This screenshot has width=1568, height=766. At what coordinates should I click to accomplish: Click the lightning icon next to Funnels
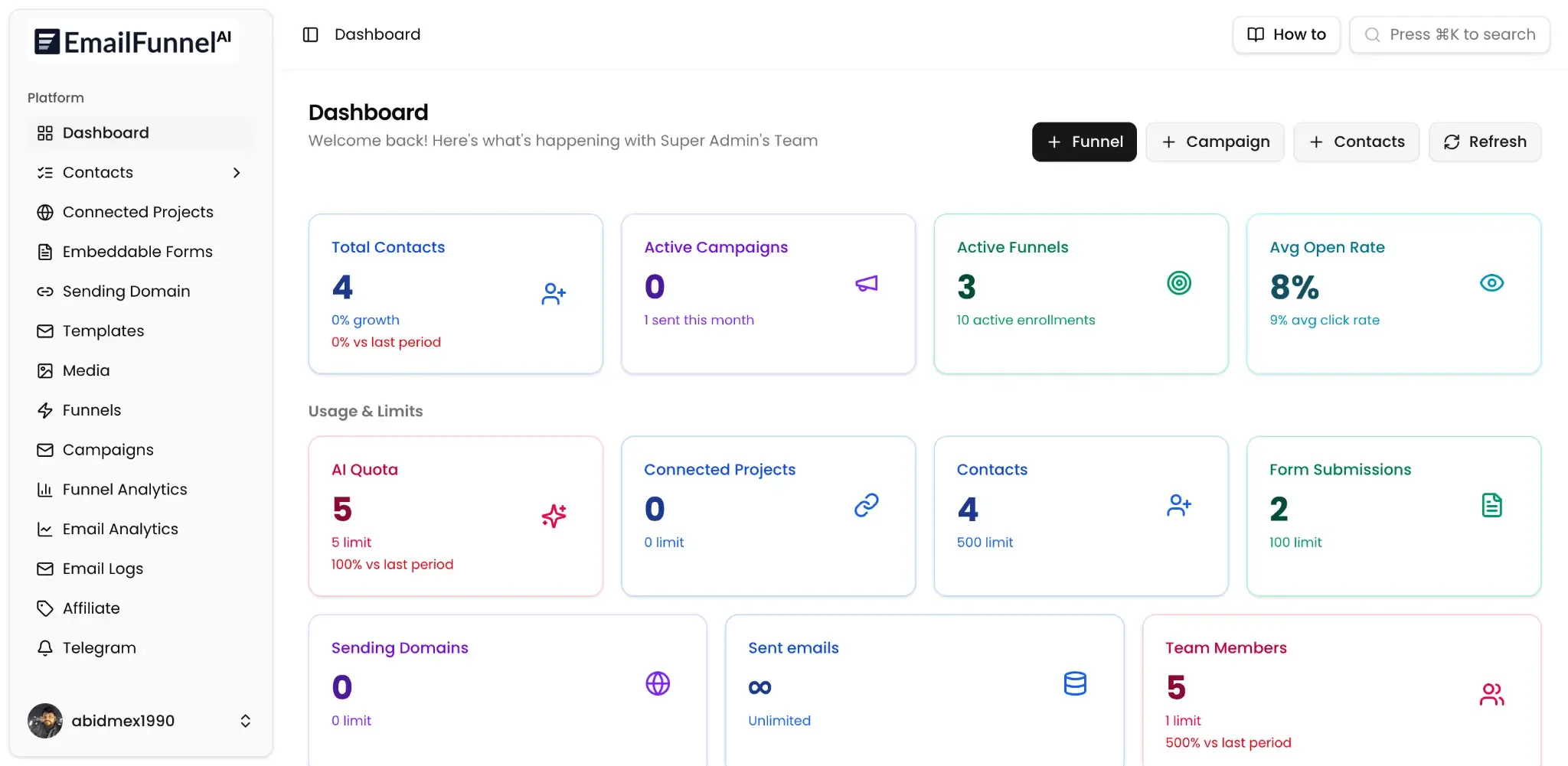pyautogui.click(x=45, y=410)
